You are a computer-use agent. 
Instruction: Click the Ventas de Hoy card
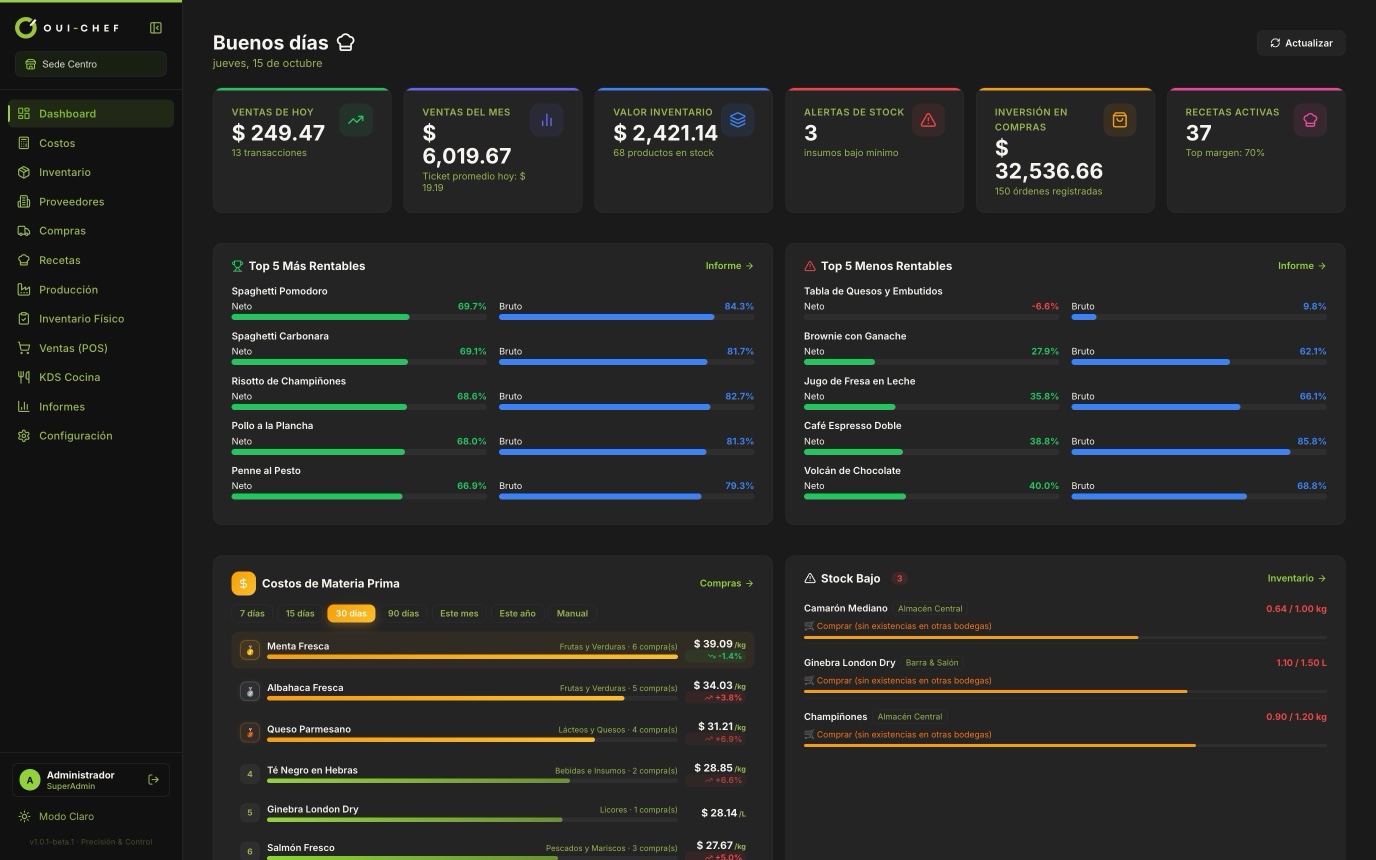pos(302,150)
